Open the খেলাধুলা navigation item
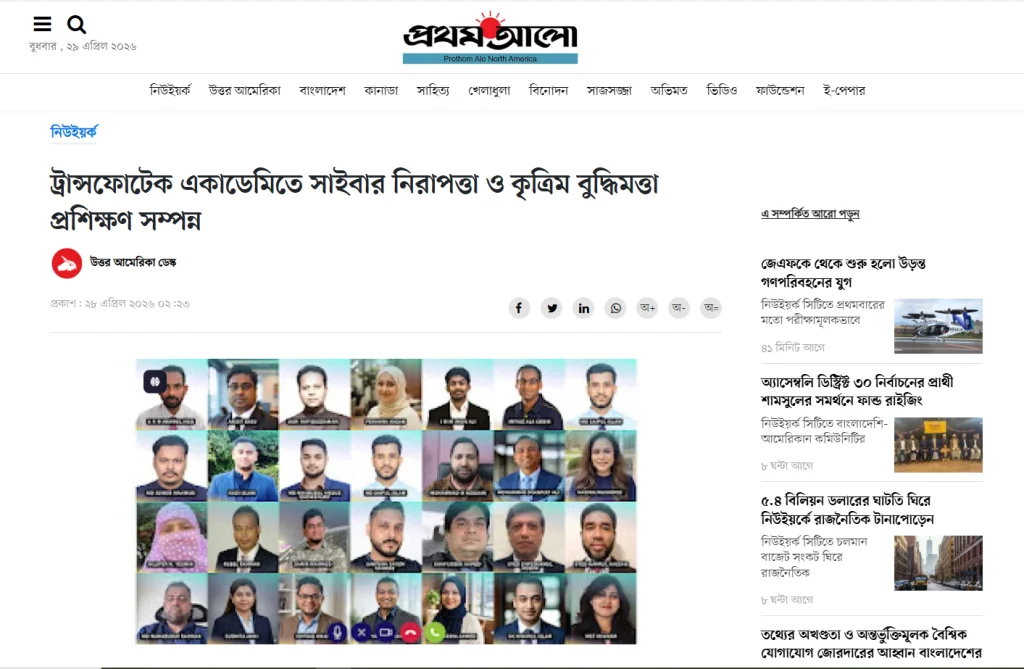Image resolution: width=1024 pixels, height=669 pixels. pyautogui.click(x=489, y=90)
